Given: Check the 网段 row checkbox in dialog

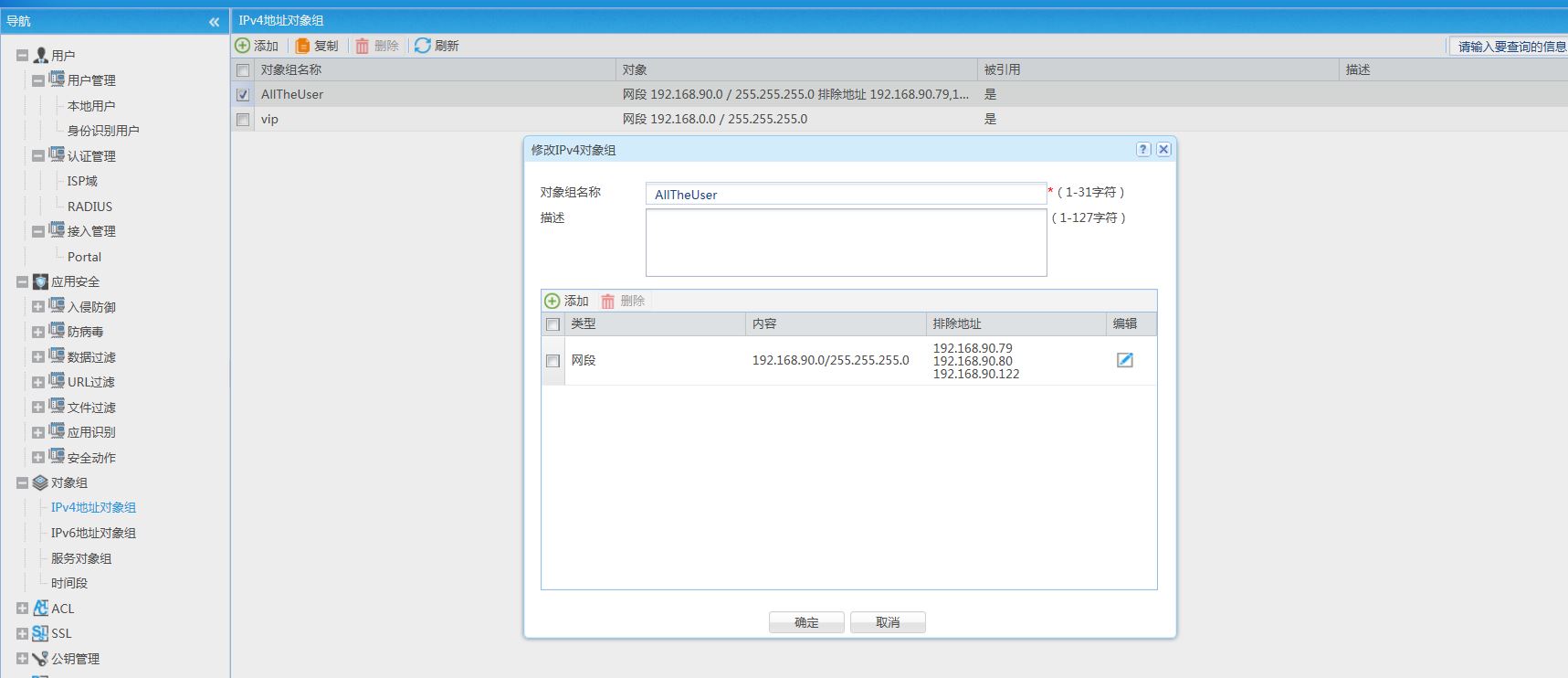Looking at the screenshot, I should click(x=552, y=361).
